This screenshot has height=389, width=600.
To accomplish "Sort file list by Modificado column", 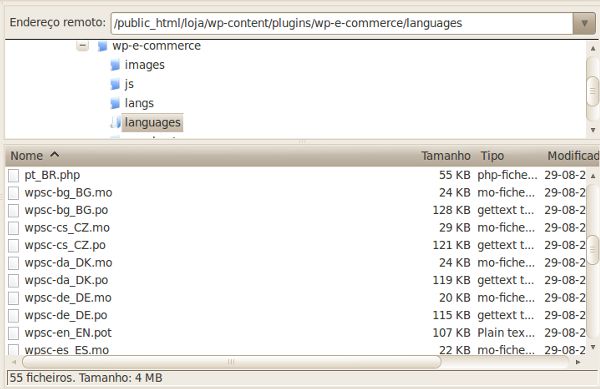I will [x=573, y=156].
